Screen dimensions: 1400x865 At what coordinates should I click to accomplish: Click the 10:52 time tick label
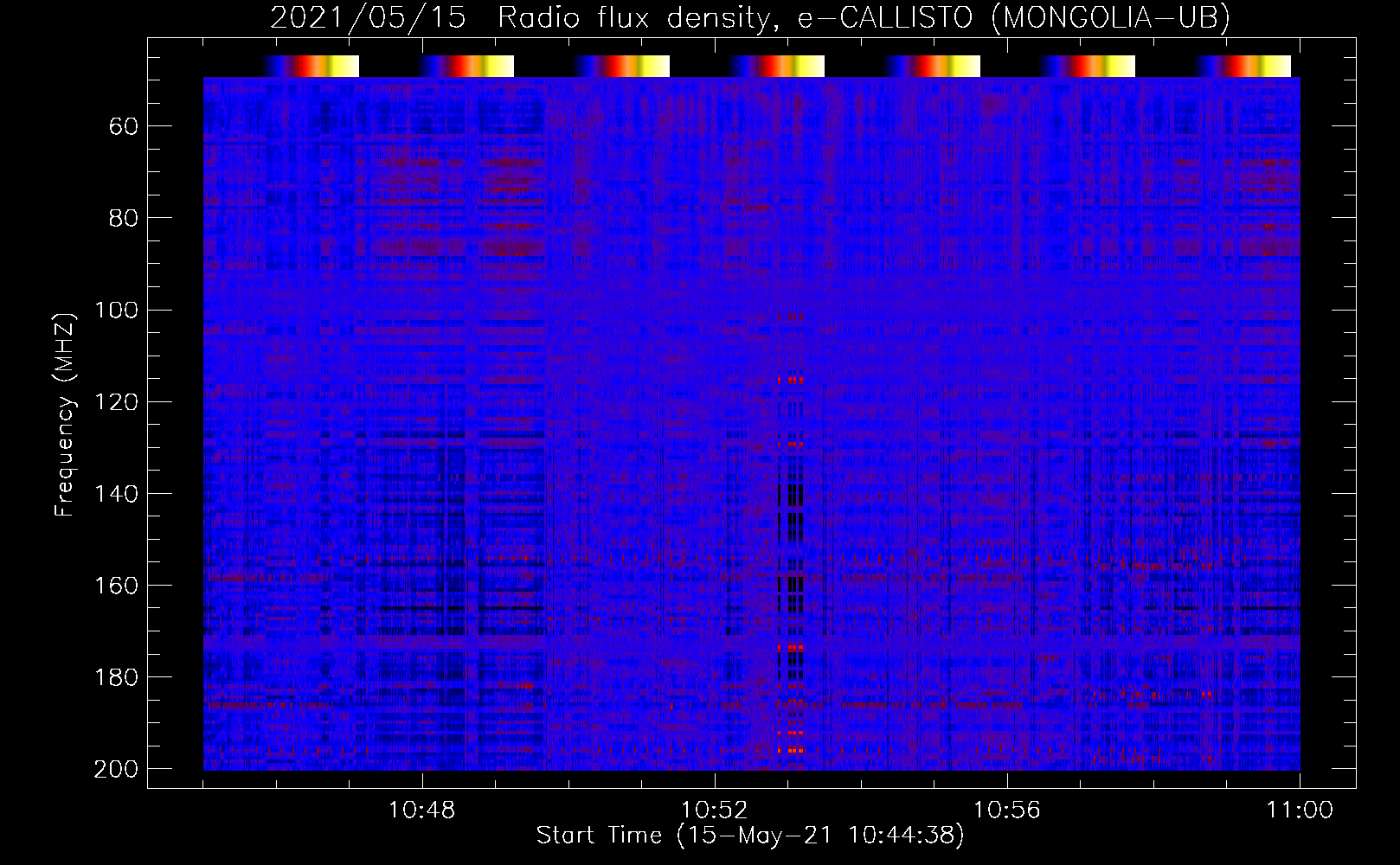[x=715, y=811]
